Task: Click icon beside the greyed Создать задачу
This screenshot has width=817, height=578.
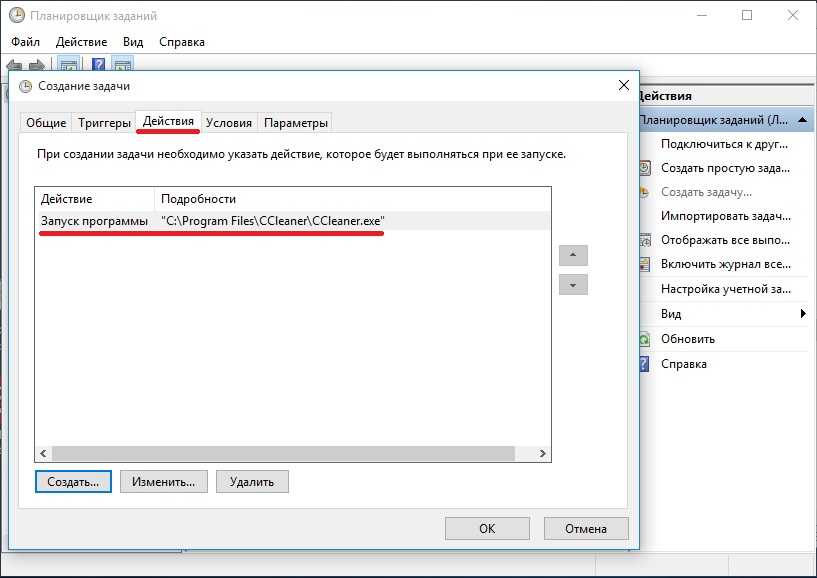Action: coord(645,192)
